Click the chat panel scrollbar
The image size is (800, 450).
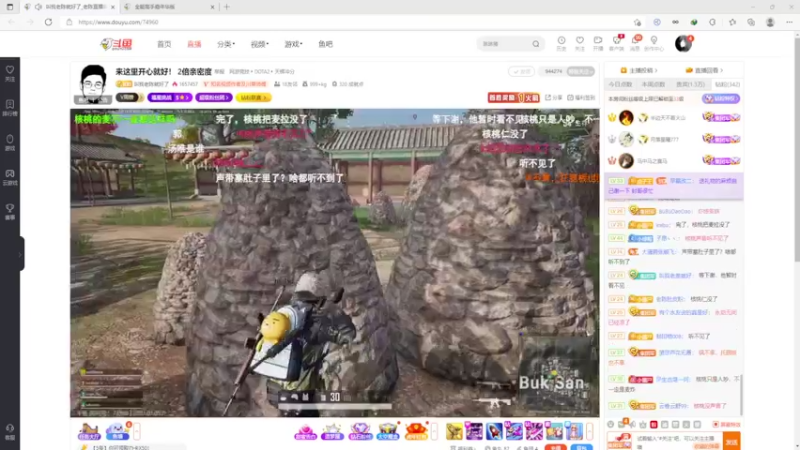pyautogui.click(x=741, y=395)
